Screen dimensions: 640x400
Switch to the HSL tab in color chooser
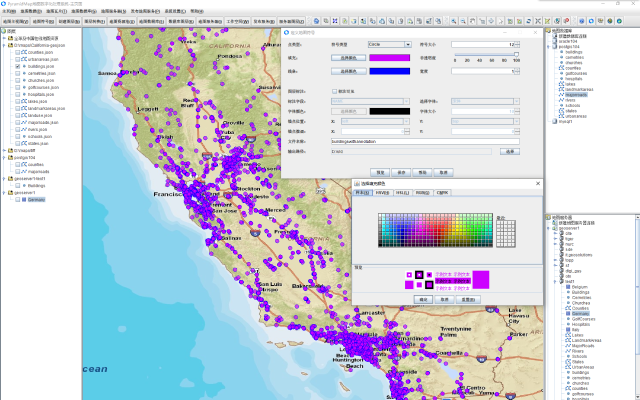[402, 193]
